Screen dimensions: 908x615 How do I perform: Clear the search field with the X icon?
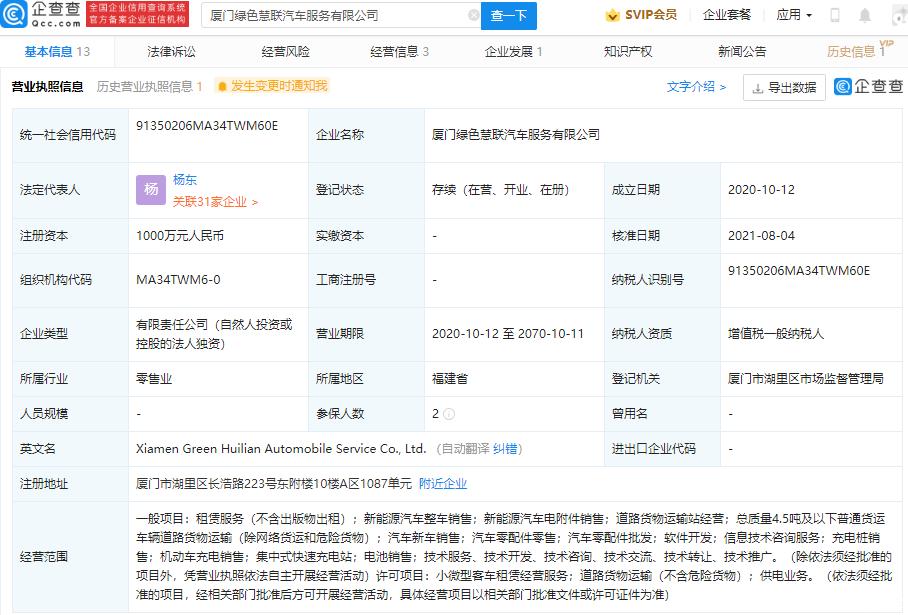coord(474,15)
